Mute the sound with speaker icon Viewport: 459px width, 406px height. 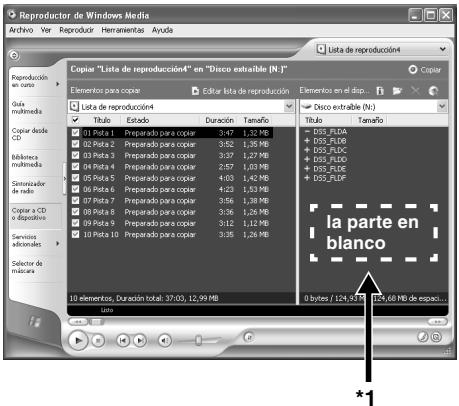click(165, 341)
